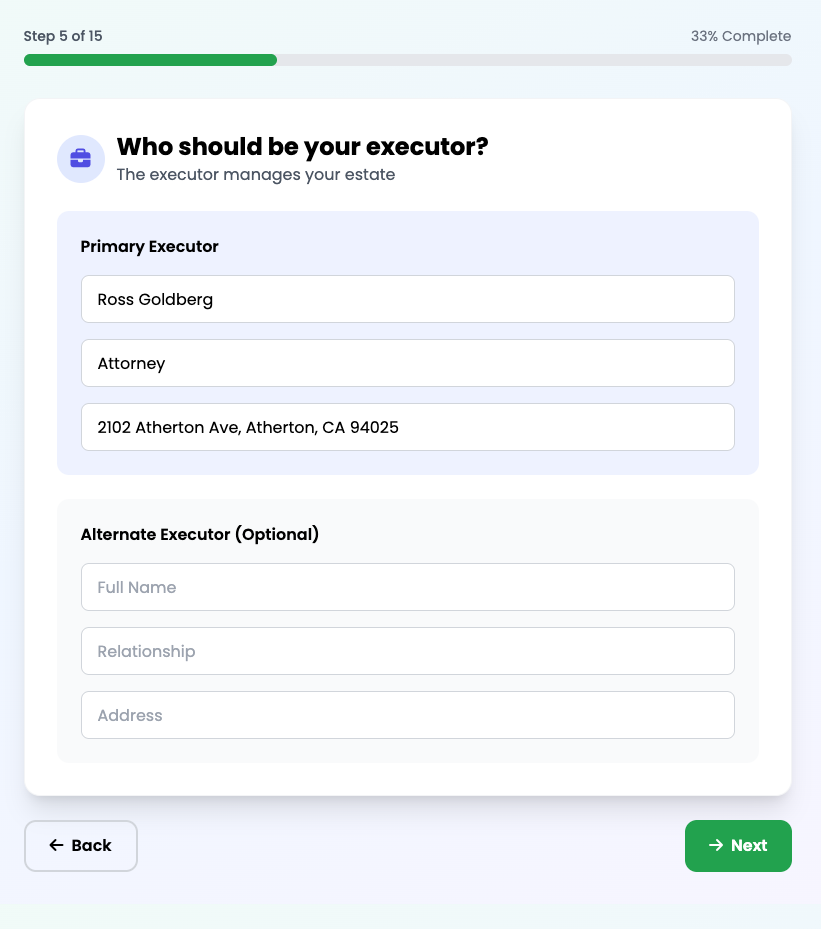Click the alternate executor Relationship field
Screen dimensions: 821x929
[407, 651]
